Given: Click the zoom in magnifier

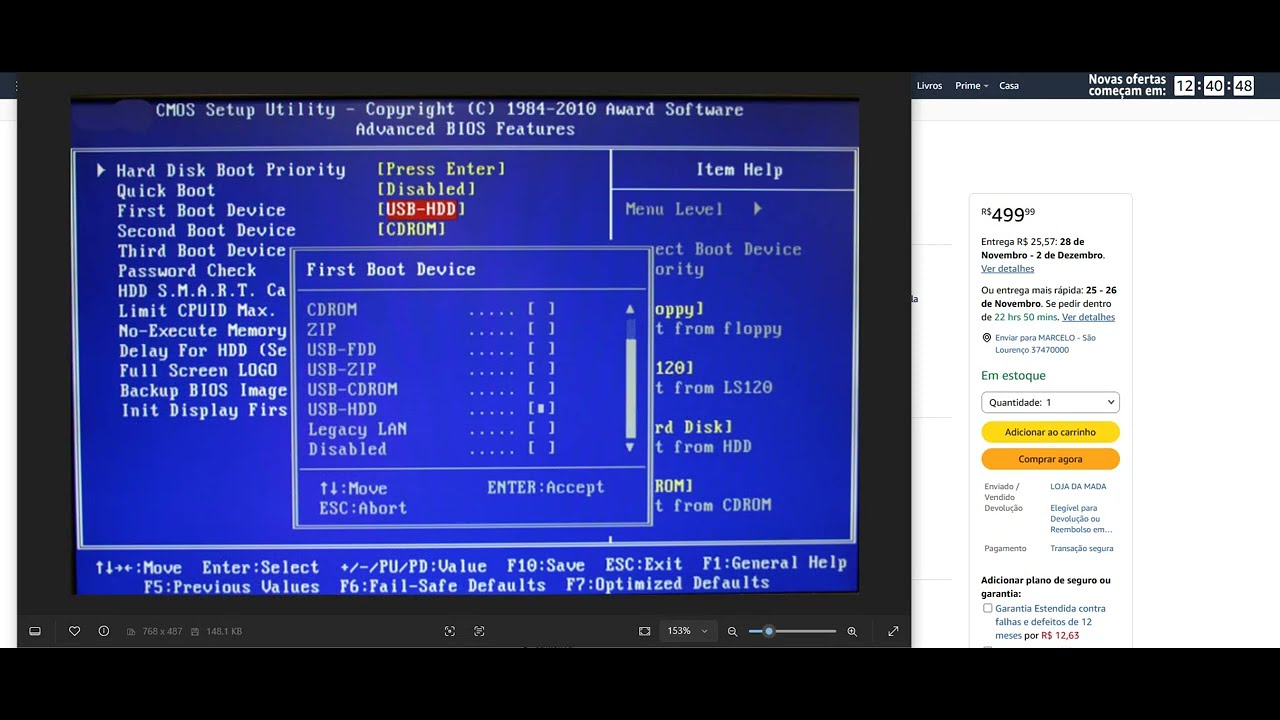Looking at the screenshot, I should pyautogui.click(x=852, y=631).
